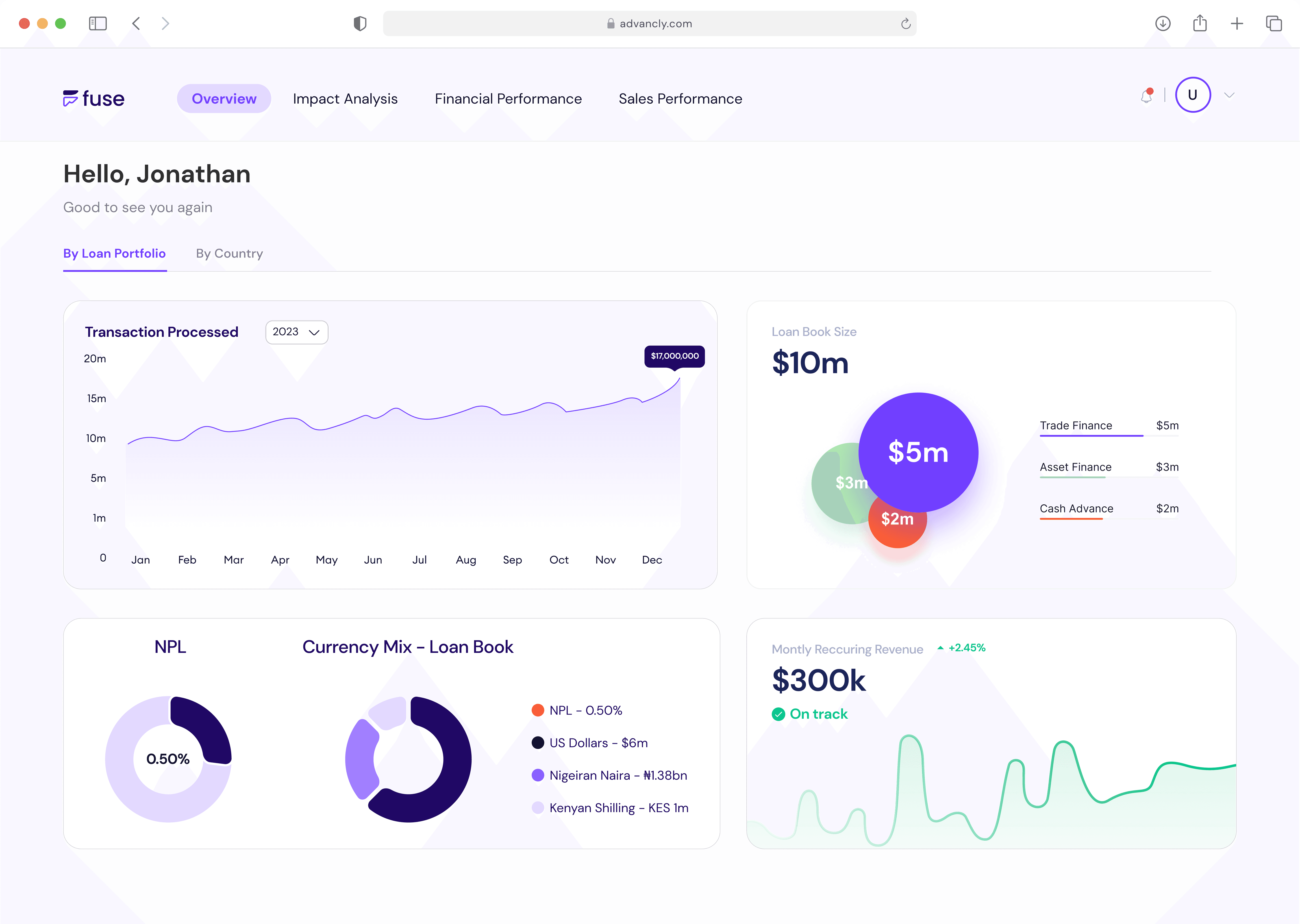
Task: Open Sales Performance section
Action: pyautogui.click(x=680, y=99)
